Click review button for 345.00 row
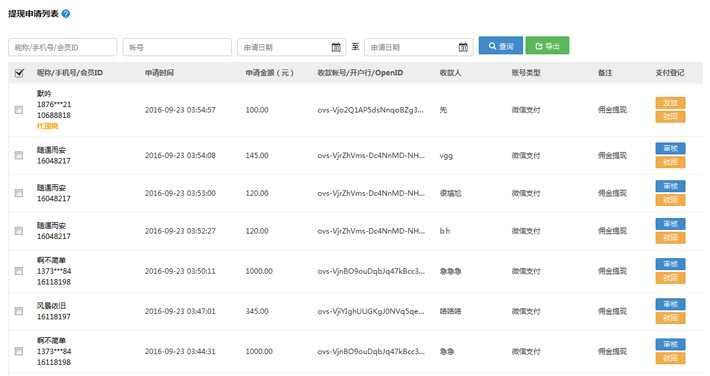 [670, 304]
